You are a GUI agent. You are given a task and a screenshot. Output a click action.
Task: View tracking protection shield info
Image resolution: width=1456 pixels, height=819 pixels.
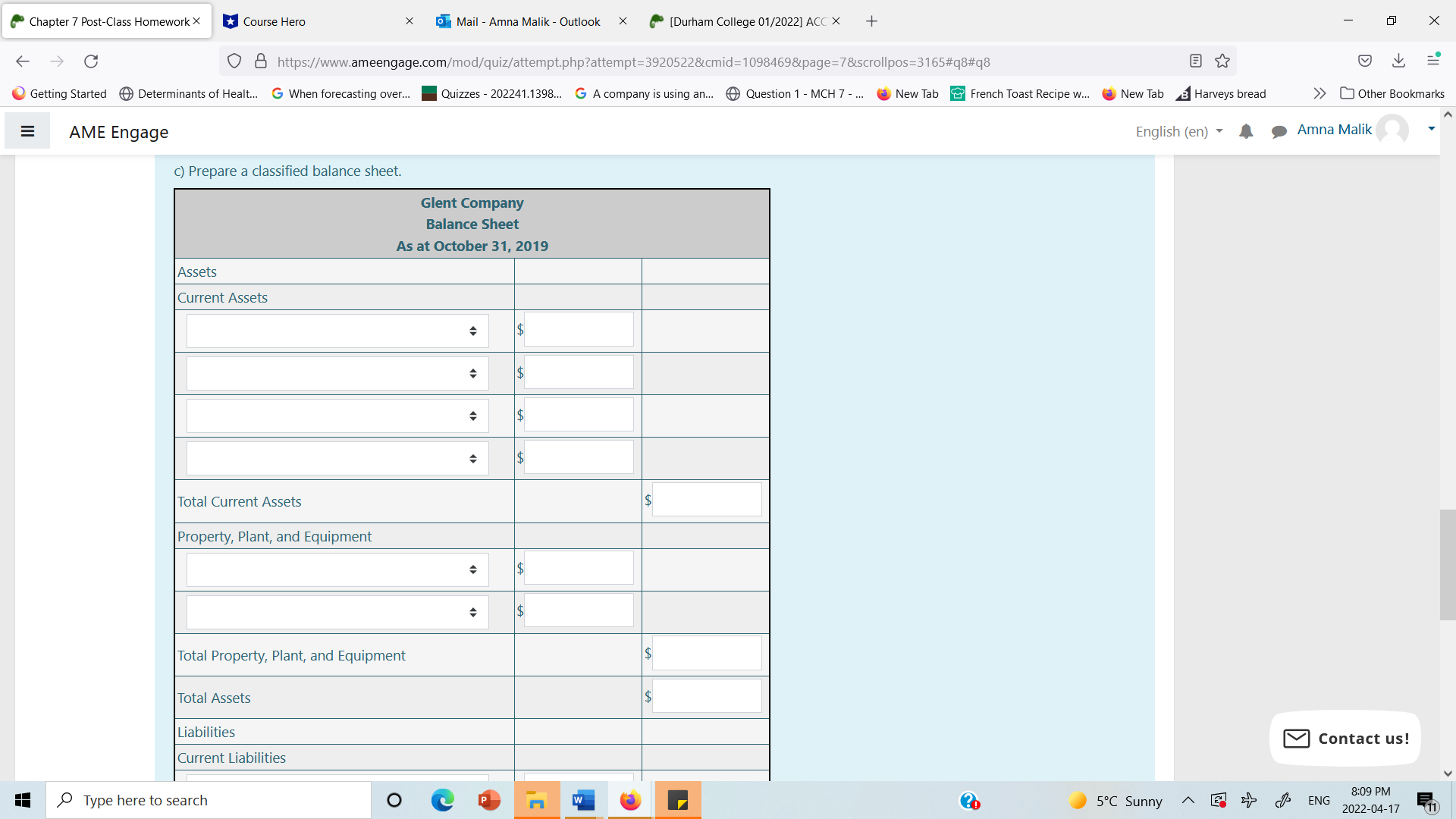[234, 61]
